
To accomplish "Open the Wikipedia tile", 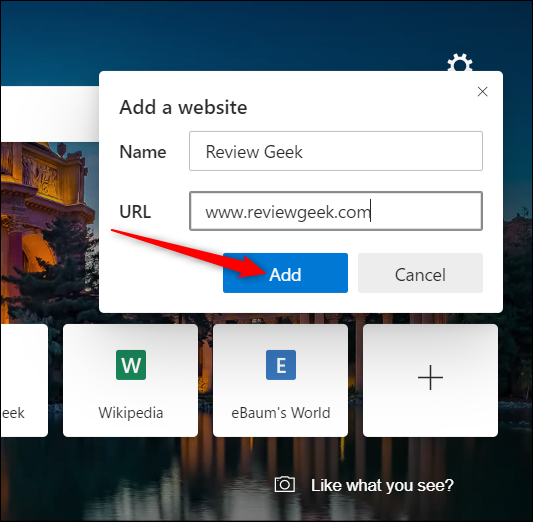I will click(131, 380).
